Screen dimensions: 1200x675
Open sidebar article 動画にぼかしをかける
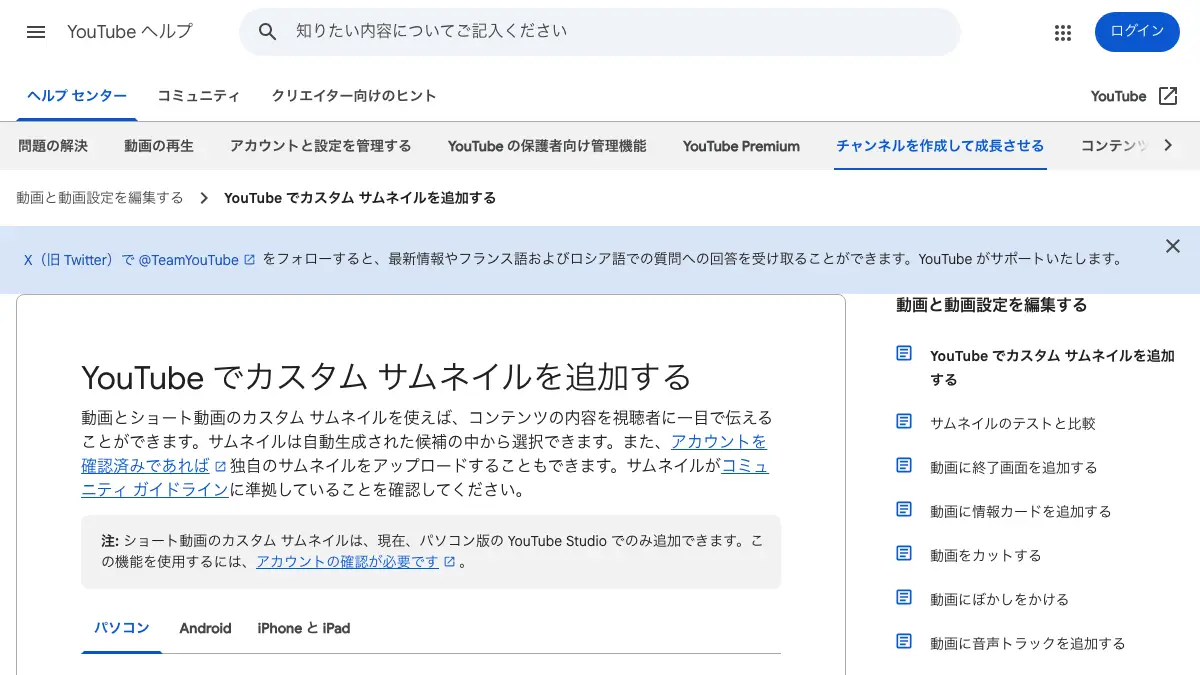1000,599
